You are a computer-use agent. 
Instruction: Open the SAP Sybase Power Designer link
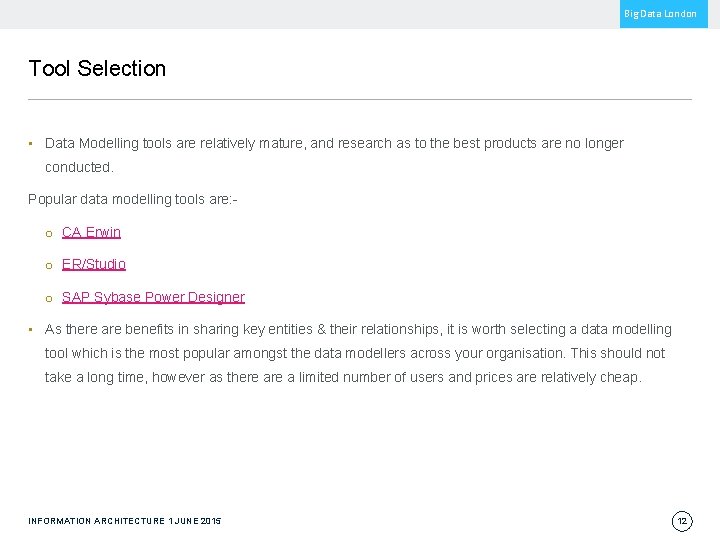tap(153, 297)
